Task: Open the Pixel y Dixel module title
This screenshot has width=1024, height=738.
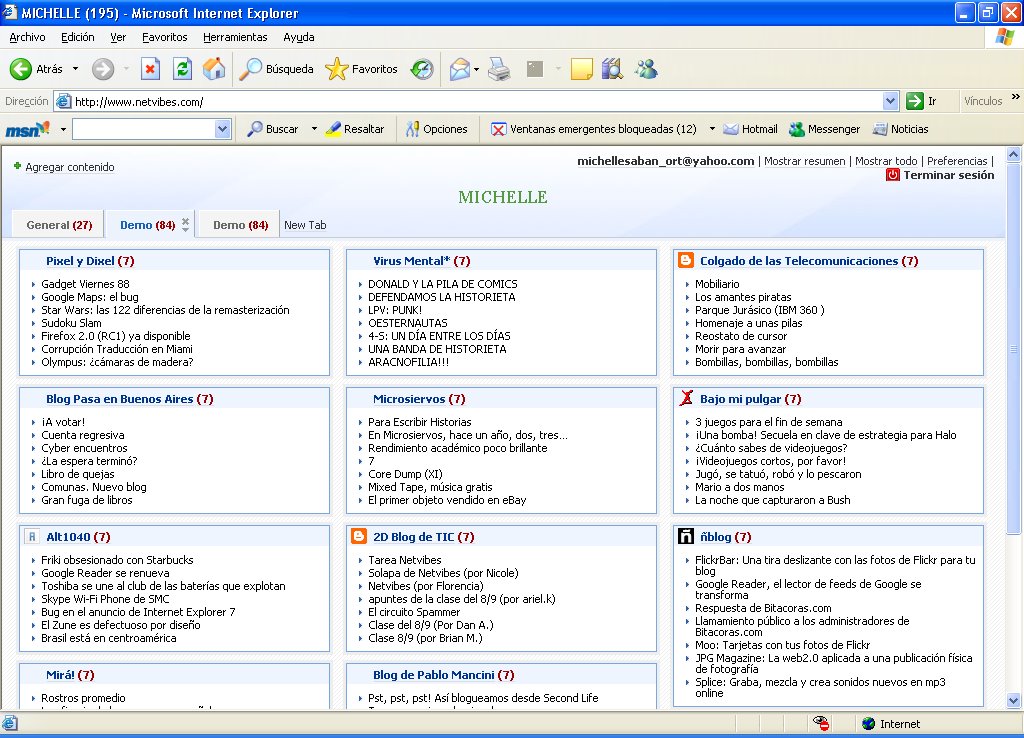Action: point(80,261)
